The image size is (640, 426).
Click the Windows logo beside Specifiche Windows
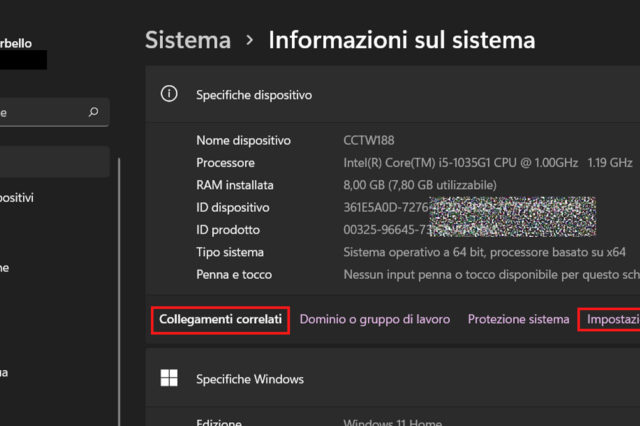tap(169, 378)
